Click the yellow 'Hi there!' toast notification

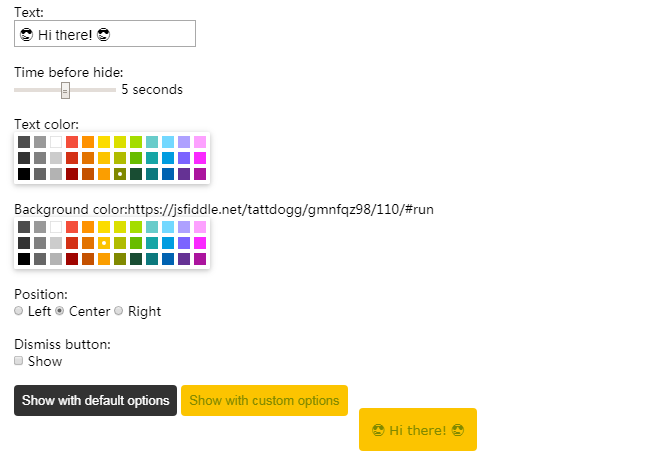pos(417,430)
